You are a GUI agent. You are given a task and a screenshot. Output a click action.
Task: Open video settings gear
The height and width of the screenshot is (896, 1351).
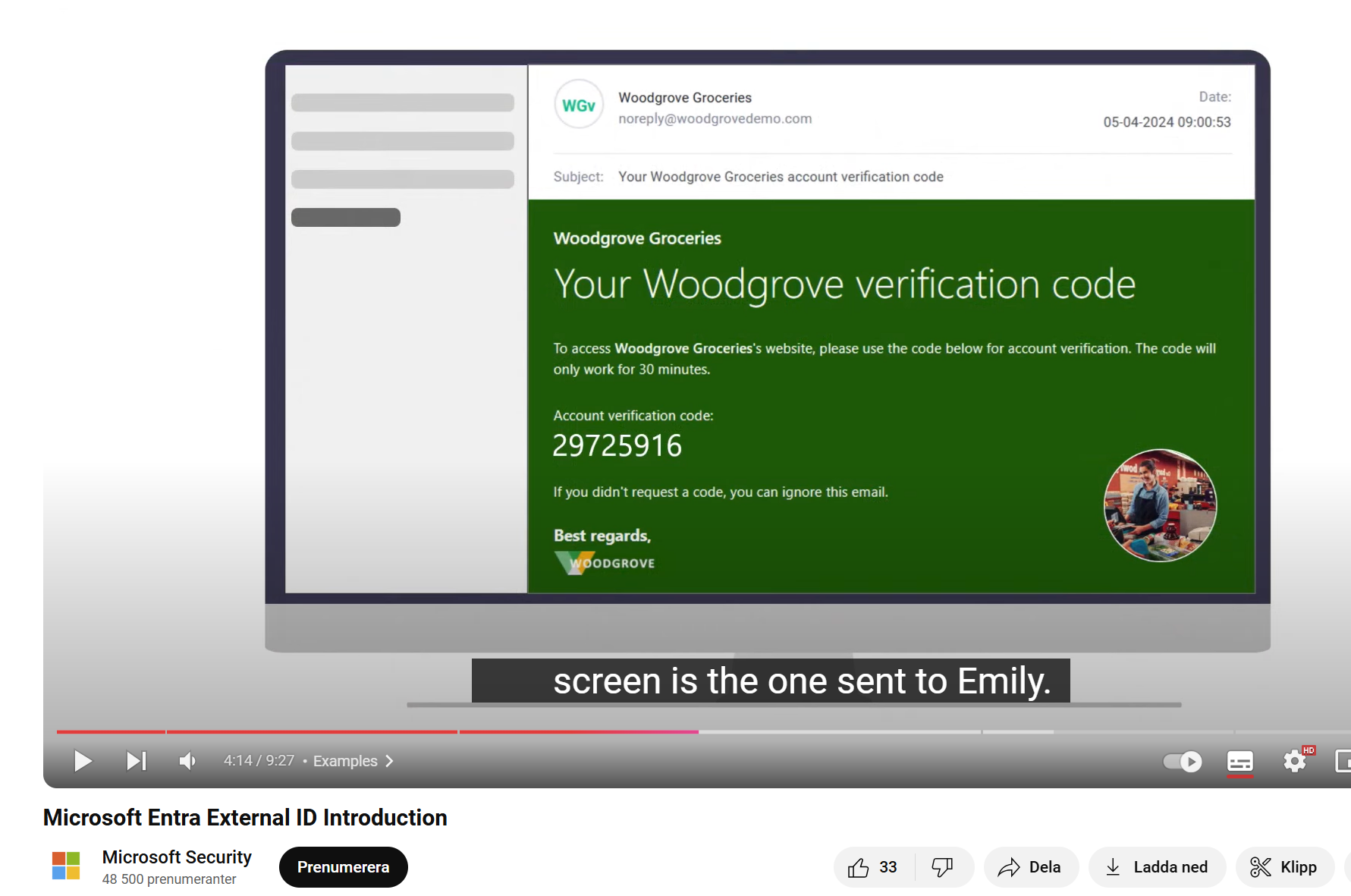pos(1295,760)
